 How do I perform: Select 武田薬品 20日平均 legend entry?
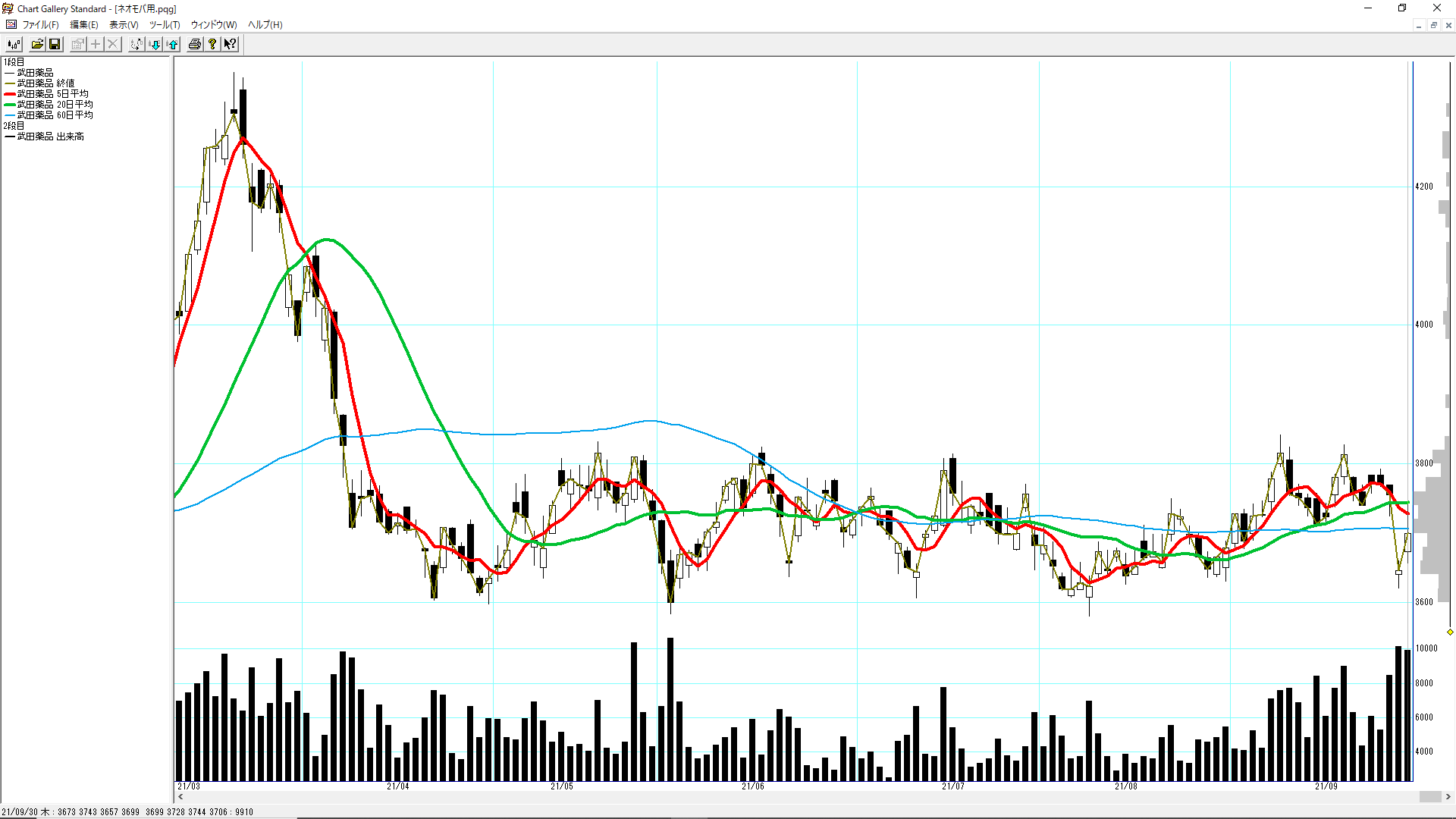pos(55,105)
